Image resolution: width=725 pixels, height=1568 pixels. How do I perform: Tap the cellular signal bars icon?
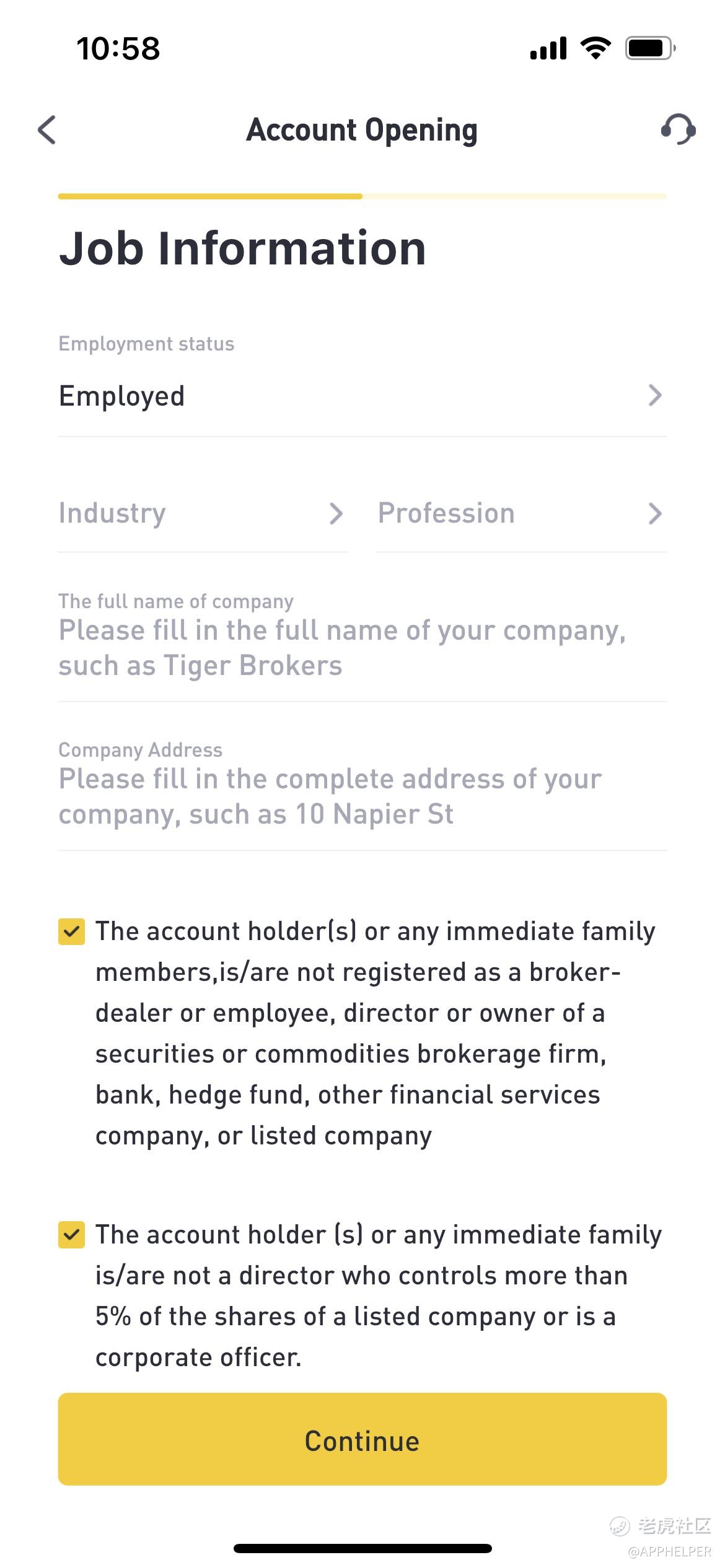coord(548,48)
